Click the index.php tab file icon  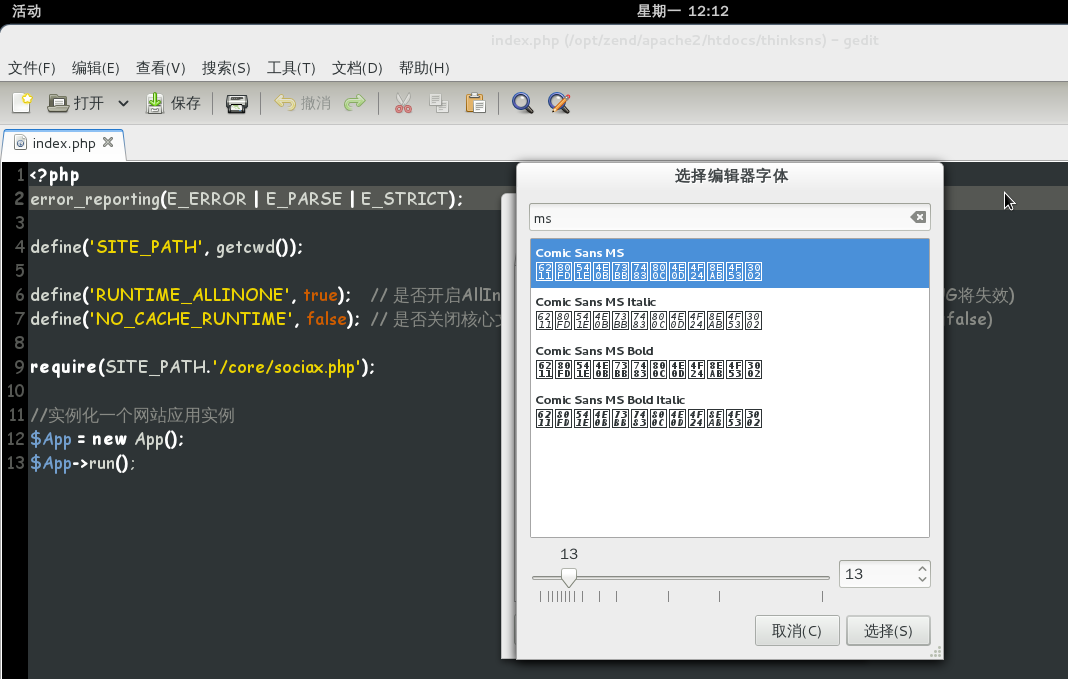click(20, 143)
